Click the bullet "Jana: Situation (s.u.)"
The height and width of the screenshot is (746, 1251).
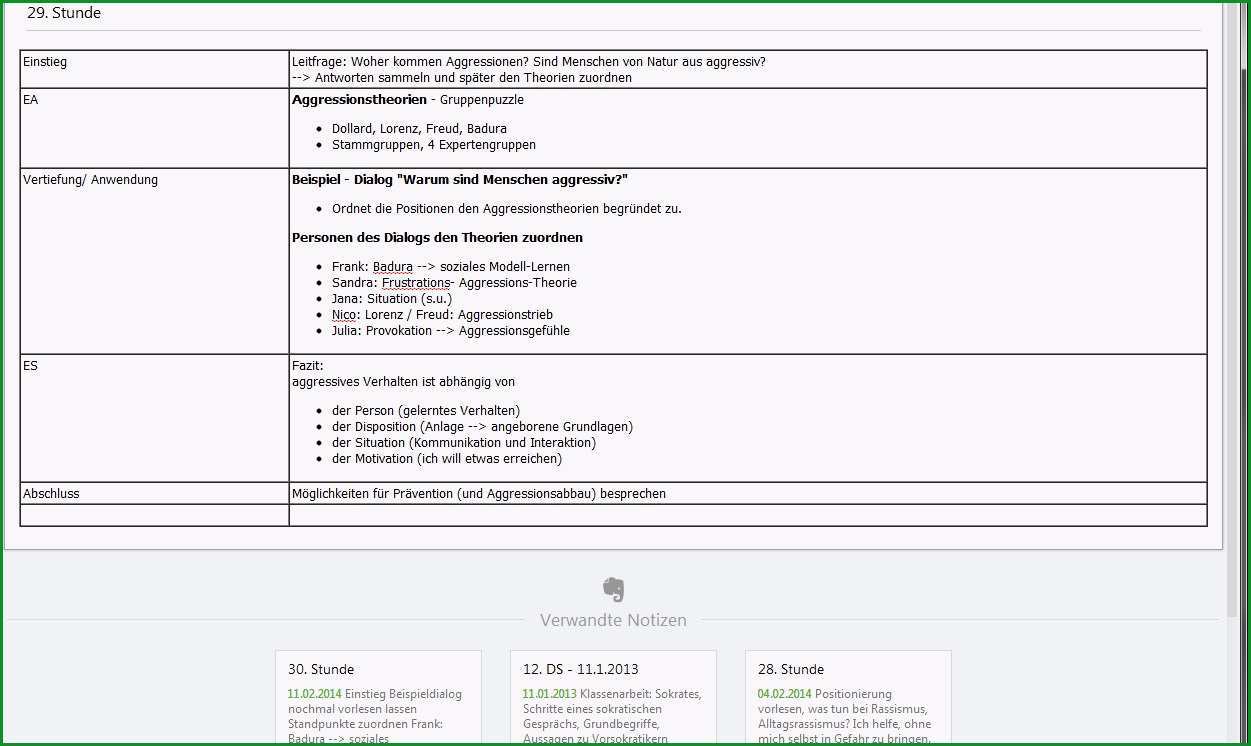[x=392, y=299]
